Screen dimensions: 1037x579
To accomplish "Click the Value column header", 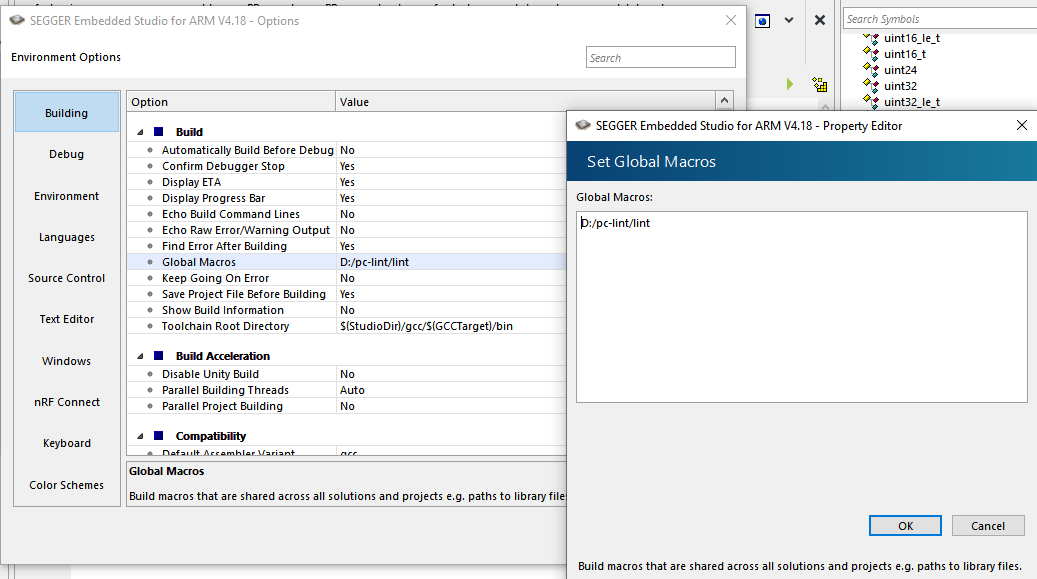I will [526, 101].
